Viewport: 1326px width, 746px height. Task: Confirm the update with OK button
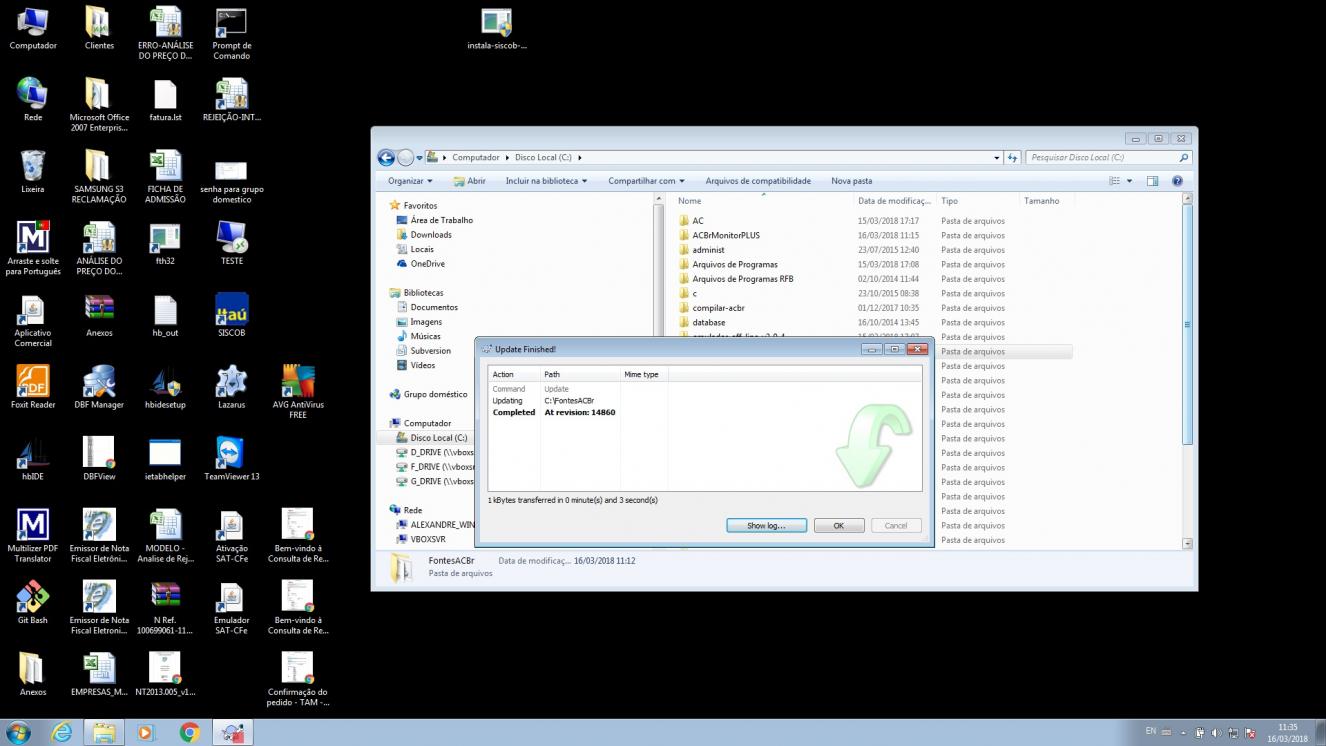pos(838,525)
